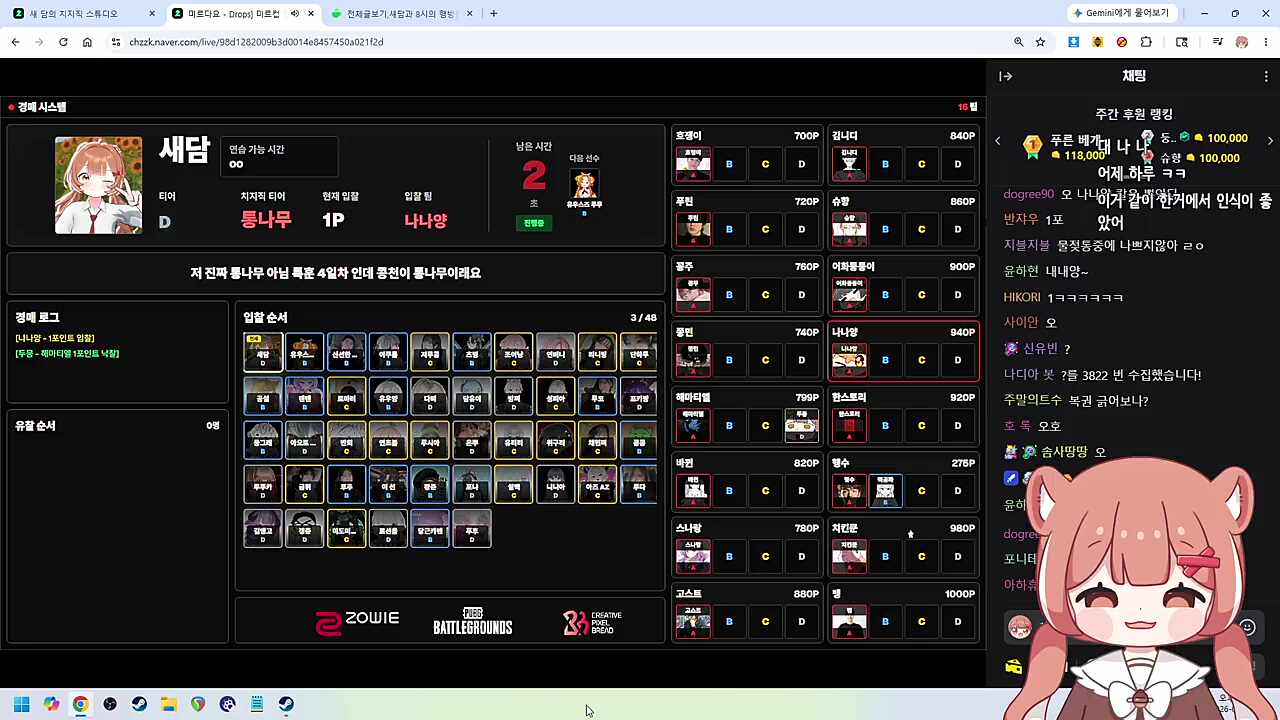
Task: Select C slot on 바킨 team
Action: tap(765, 491)
